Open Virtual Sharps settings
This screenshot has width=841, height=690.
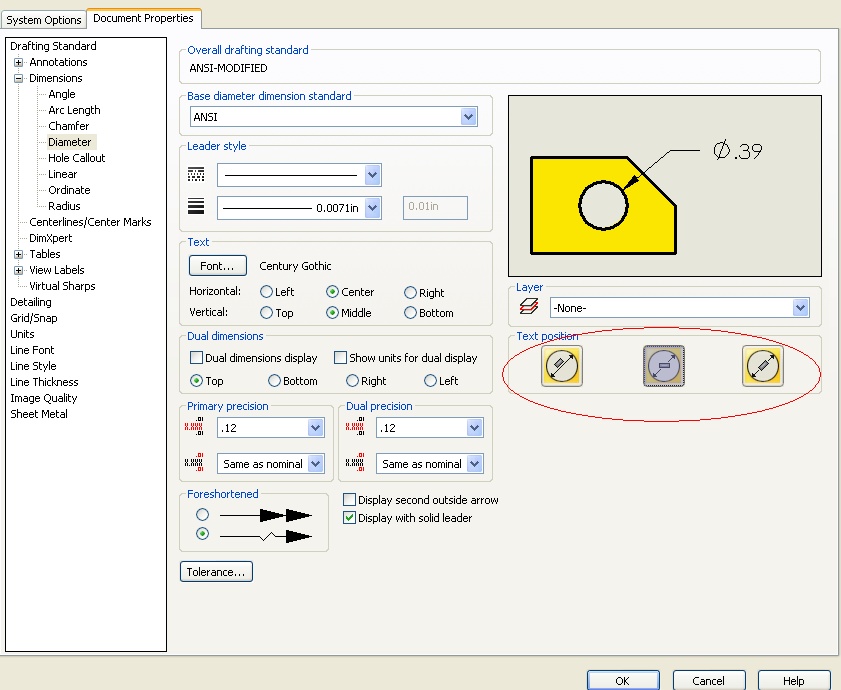62,286
